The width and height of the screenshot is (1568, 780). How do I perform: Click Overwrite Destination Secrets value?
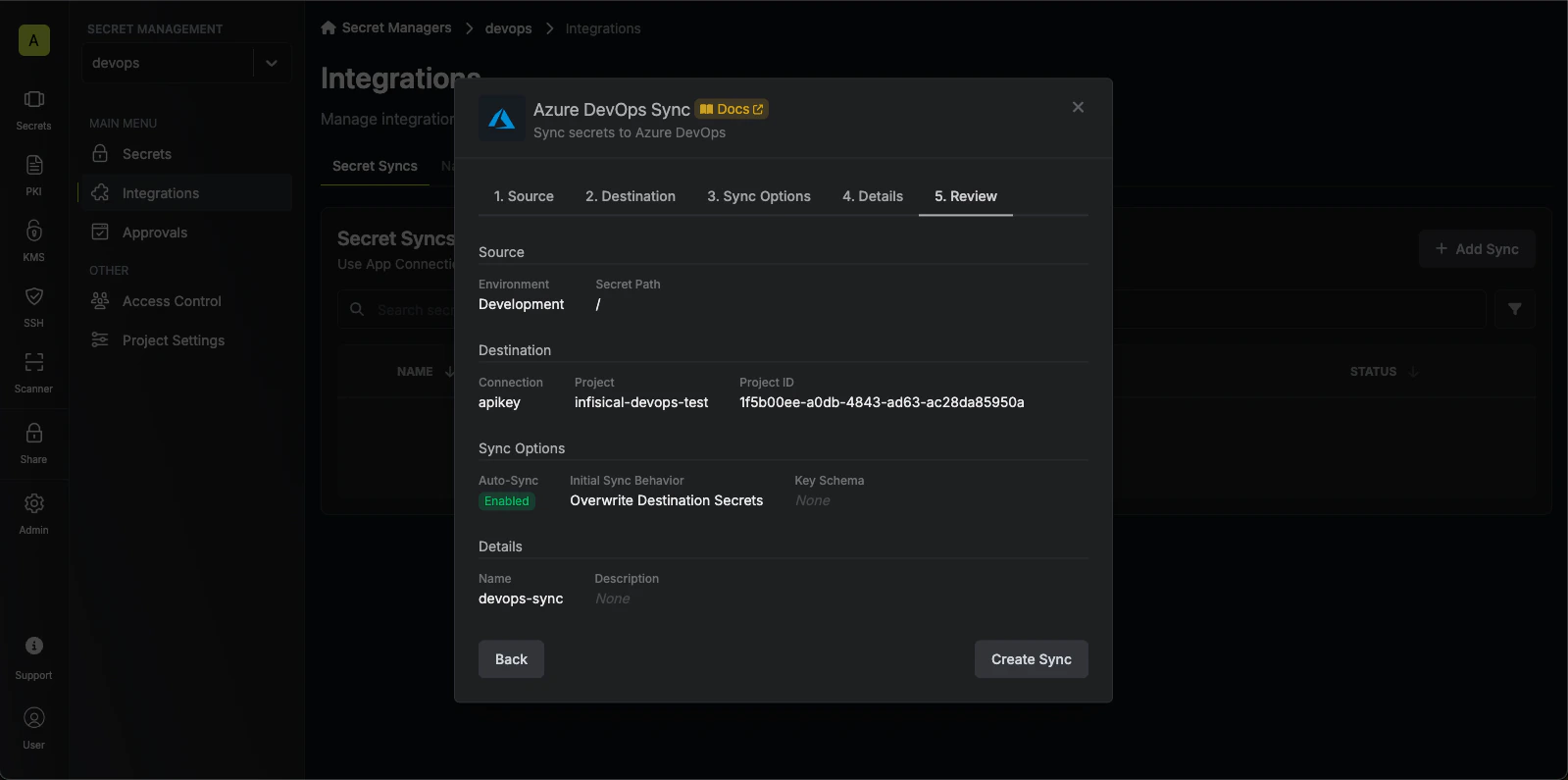click(x=667, y=500)
